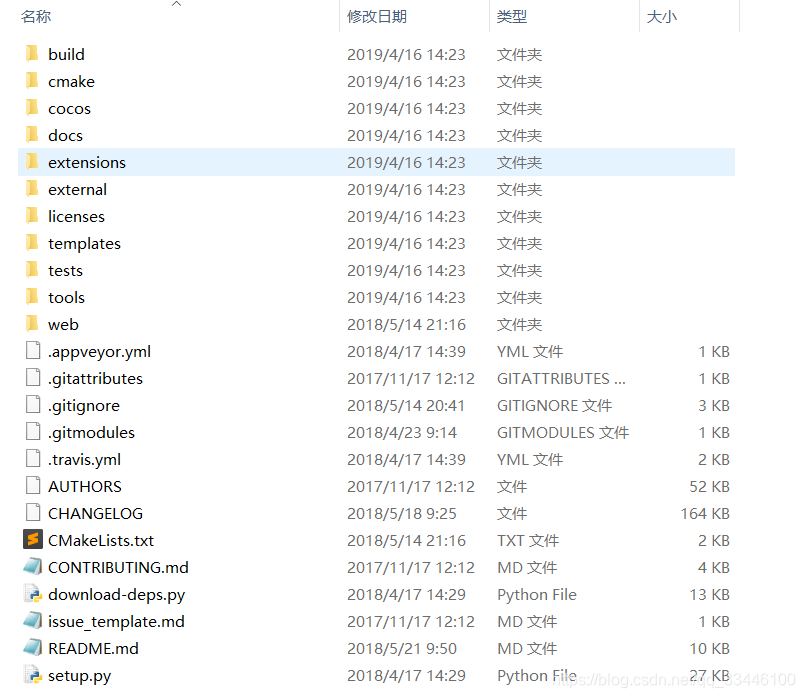Click the CONTRIBUTING.md file icon
805x698 pixels.
pos(33,567)
